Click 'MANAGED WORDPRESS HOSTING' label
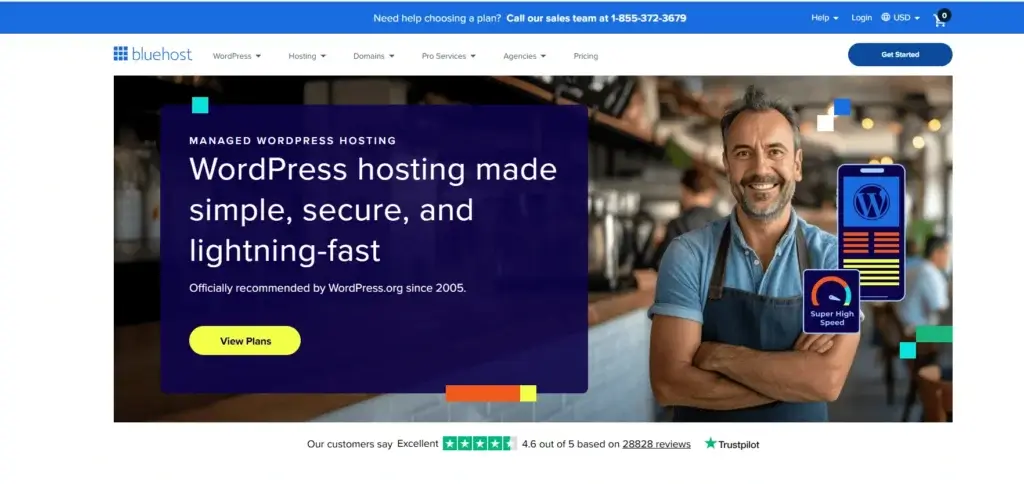1024x484 pixels. [x=293, y=140]
